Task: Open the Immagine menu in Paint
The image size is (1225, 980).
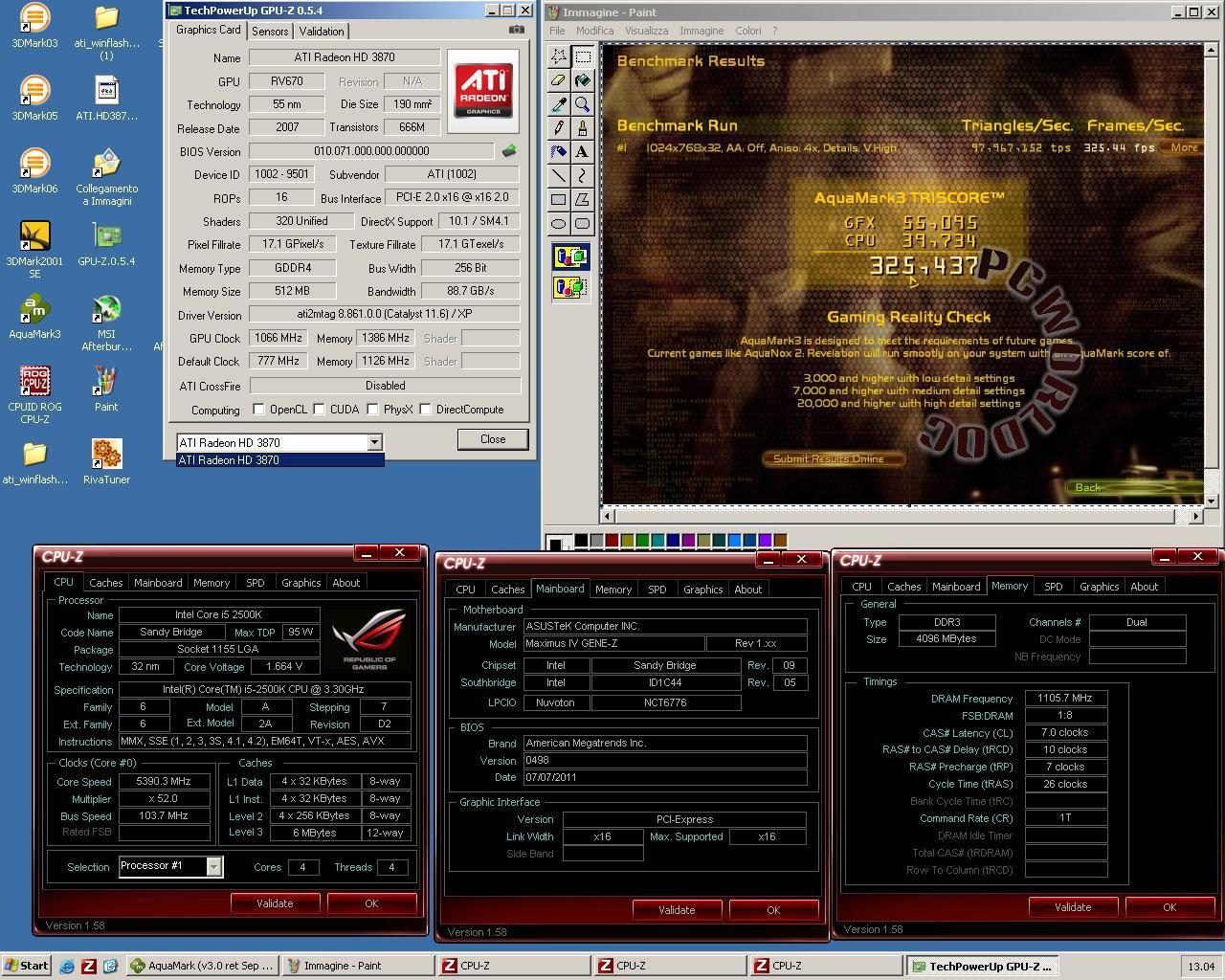Action: pyautogui.click(x=702, y=31)
